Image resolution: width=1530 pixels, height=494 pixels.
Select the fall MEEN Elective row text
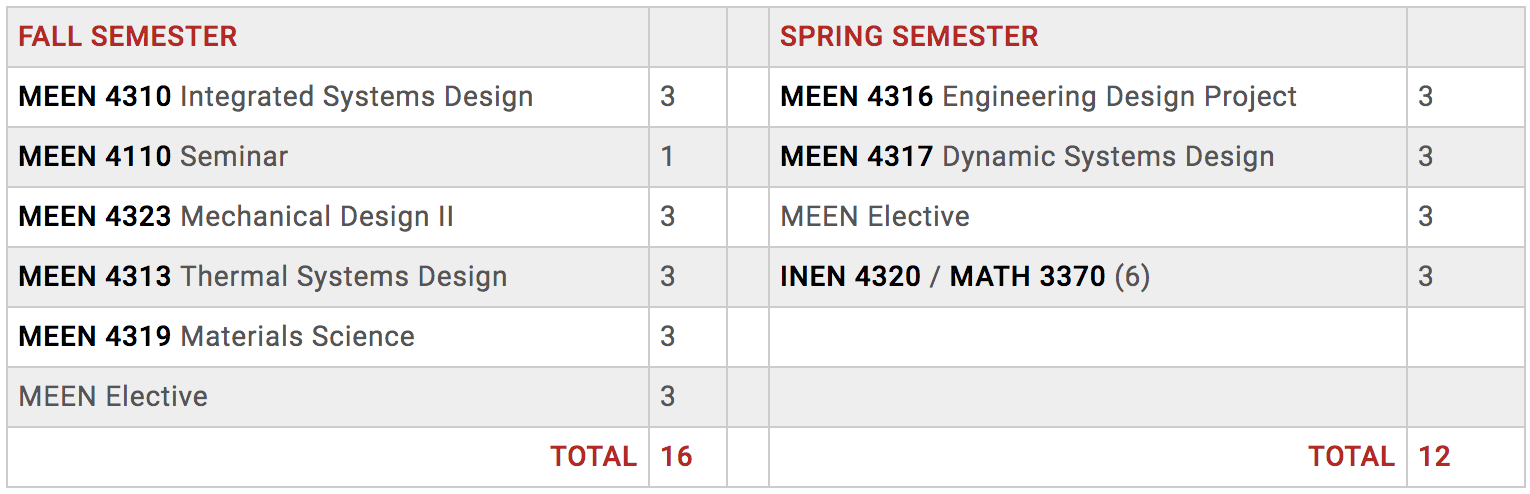pyautogui.click(x=113, y=397)
